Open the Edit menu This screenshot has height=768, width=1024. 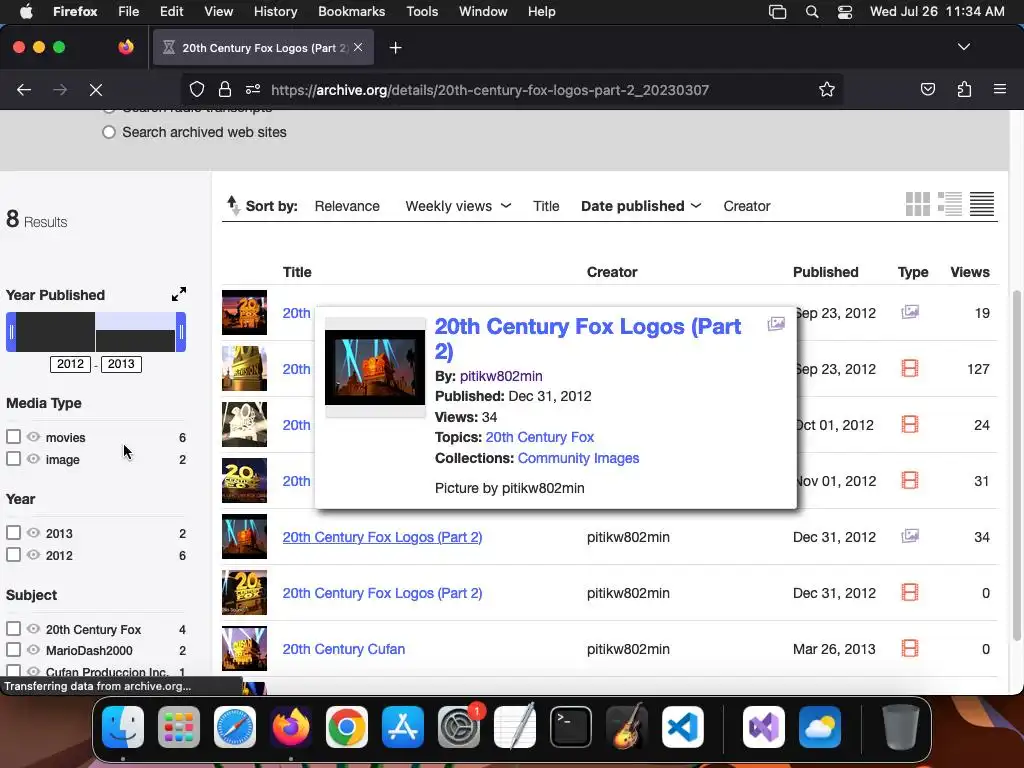[171, 12]
